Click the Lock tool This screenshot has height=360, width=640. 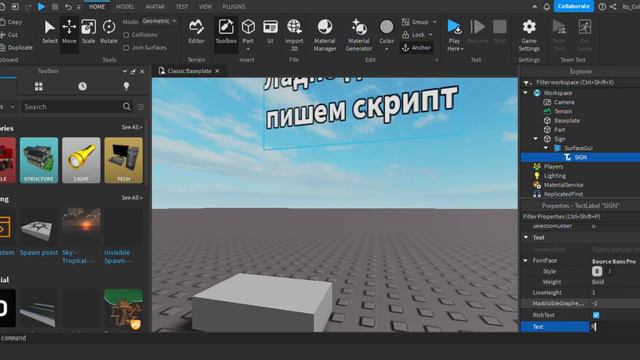pos(414,35)
